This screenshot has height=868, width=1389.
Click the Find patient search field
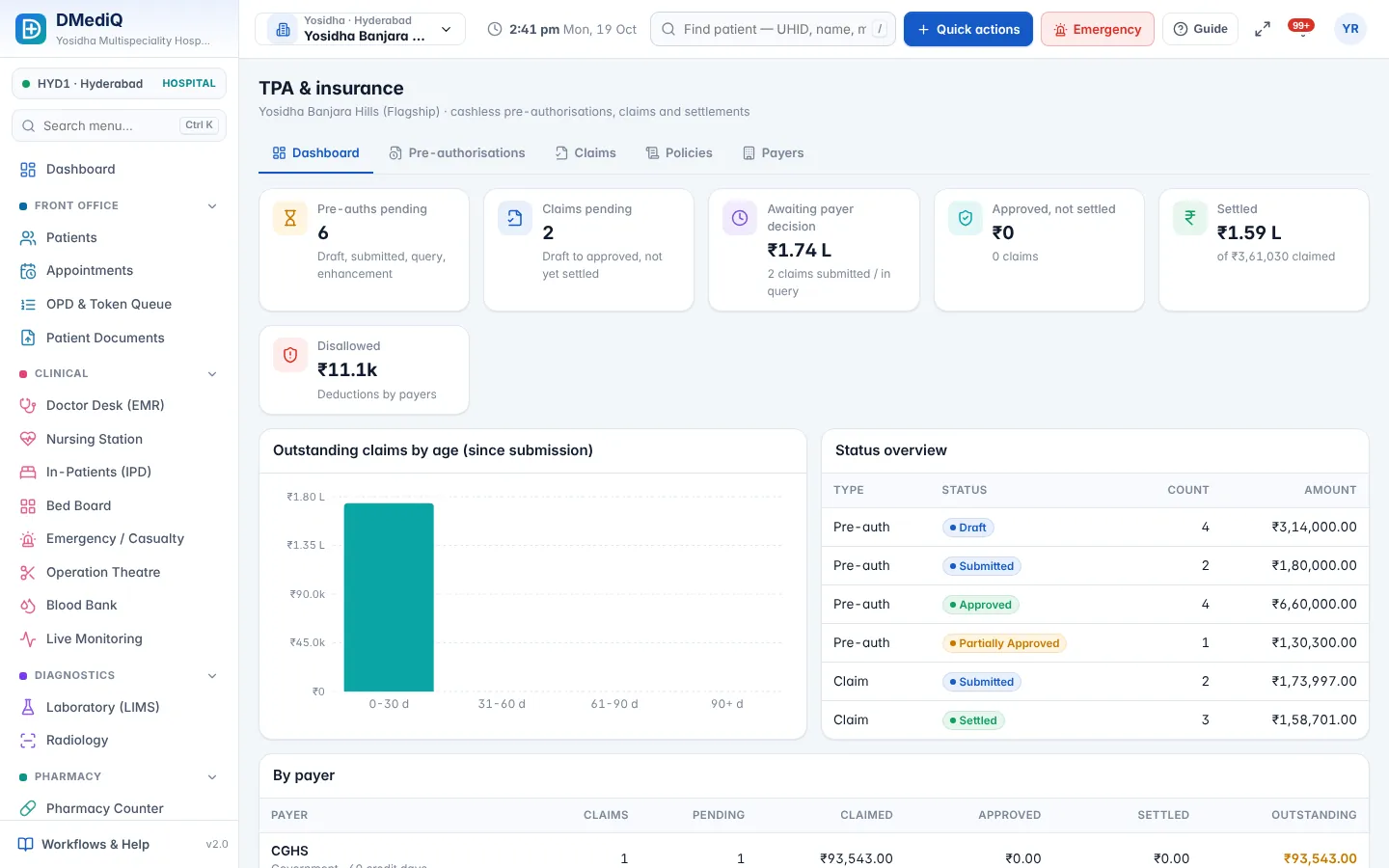(774, 29)
